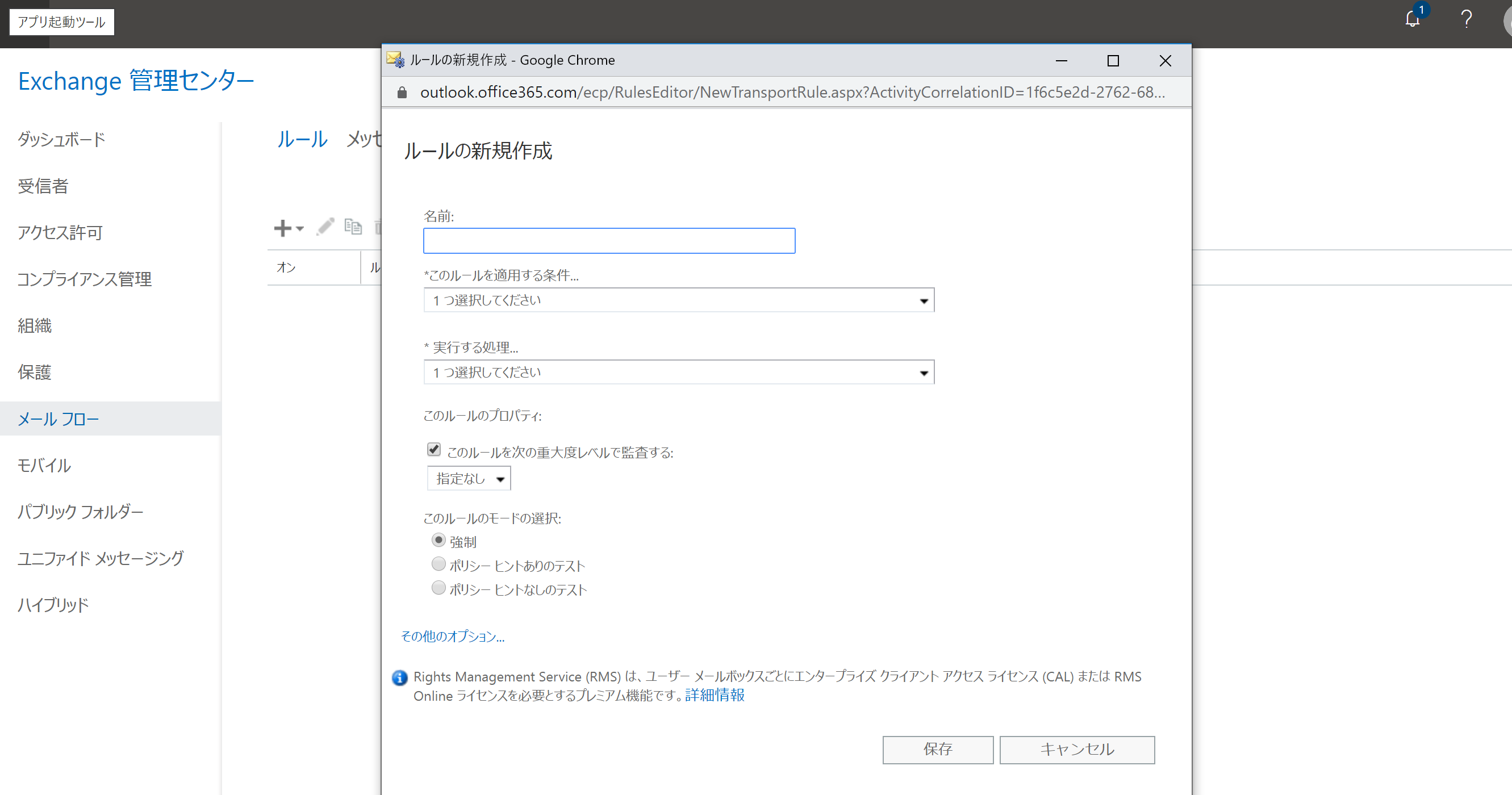Open the 実行する処理 dropdown
Image resolution: width=1512 pixels, height=795 pixels.
tap(679, 373)
